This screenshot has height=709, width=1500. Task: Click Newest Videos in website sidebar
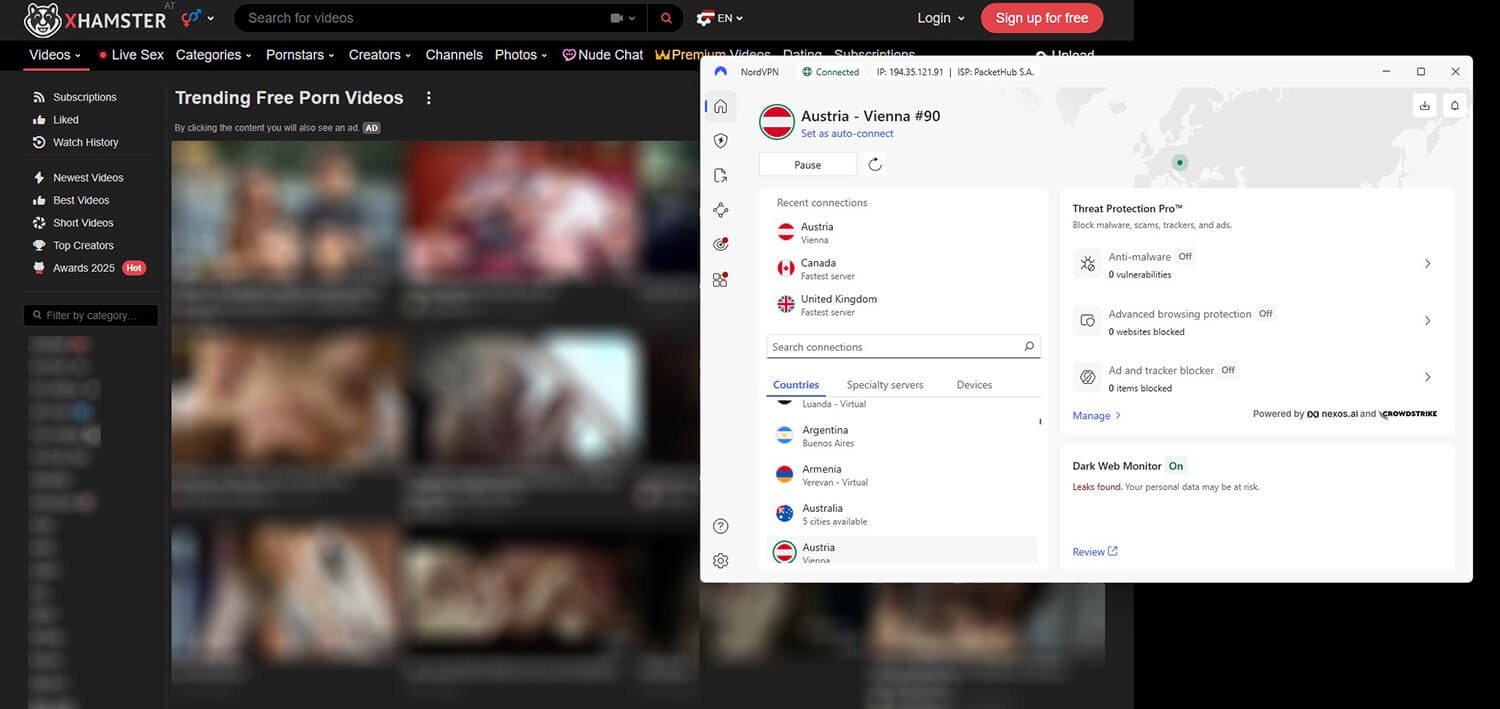pos(78,178)
